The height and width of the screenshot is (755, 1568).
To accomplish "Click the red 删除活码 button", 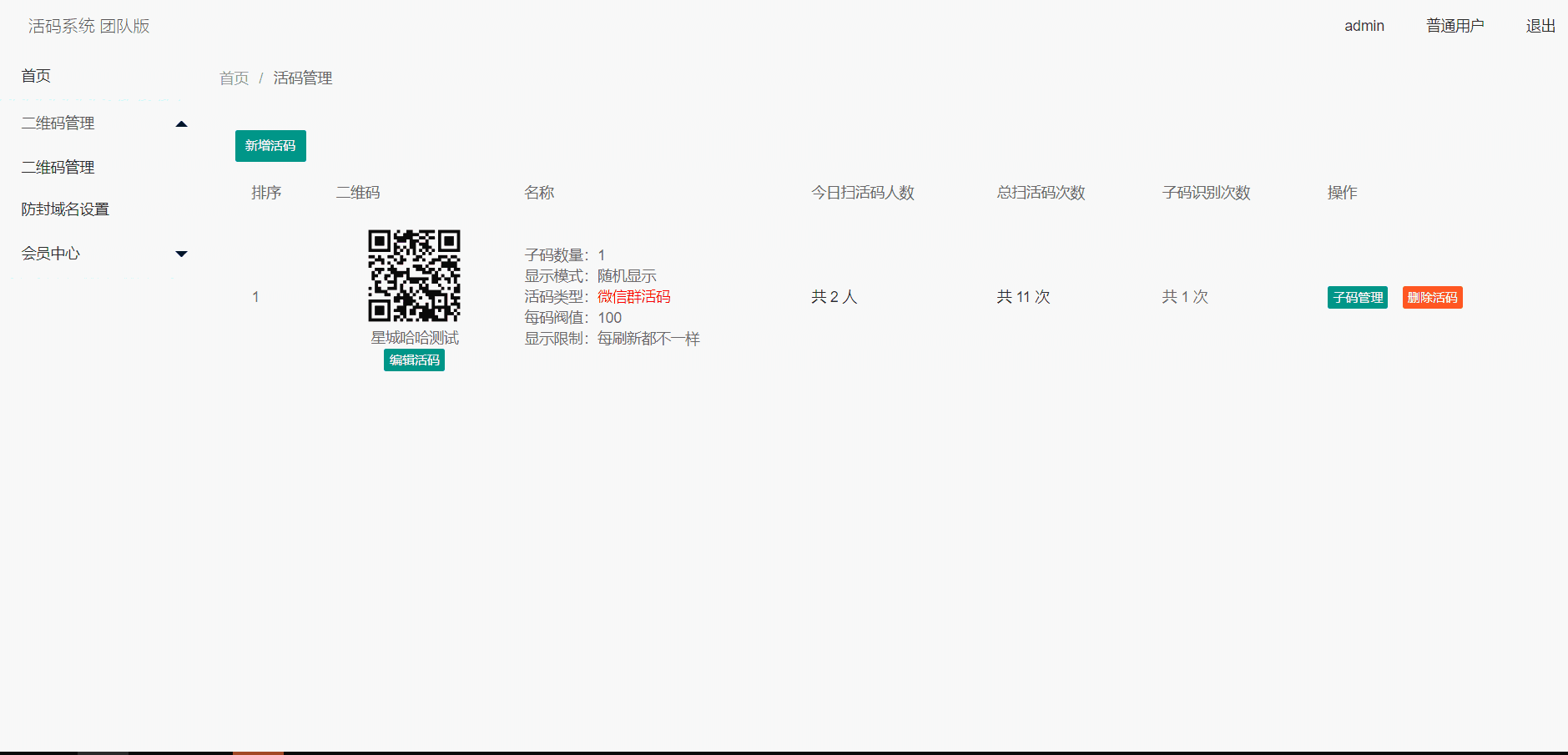I will tap(1433, 298).
